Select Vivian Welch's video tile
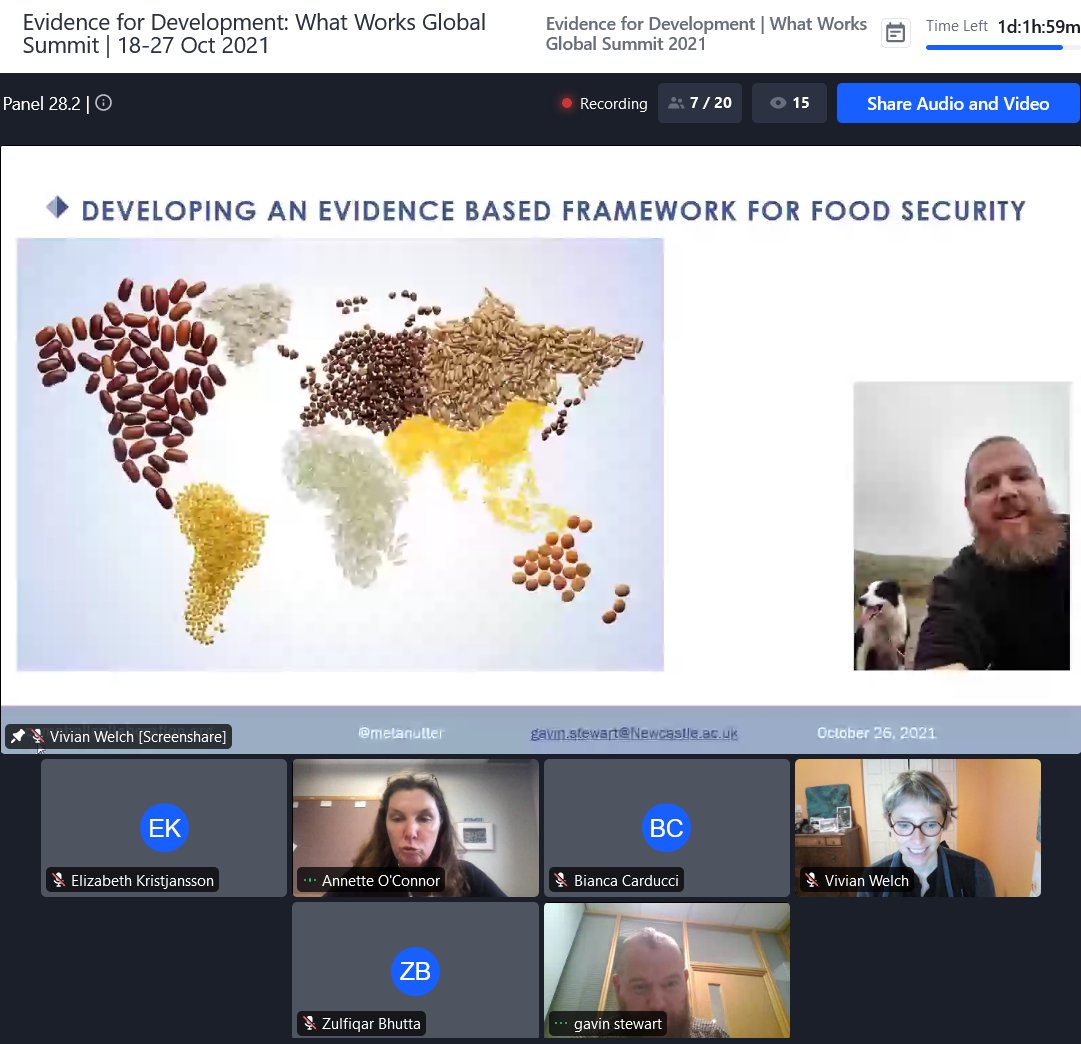The width and height of the screenshot is (1081, 1044). 918,827
